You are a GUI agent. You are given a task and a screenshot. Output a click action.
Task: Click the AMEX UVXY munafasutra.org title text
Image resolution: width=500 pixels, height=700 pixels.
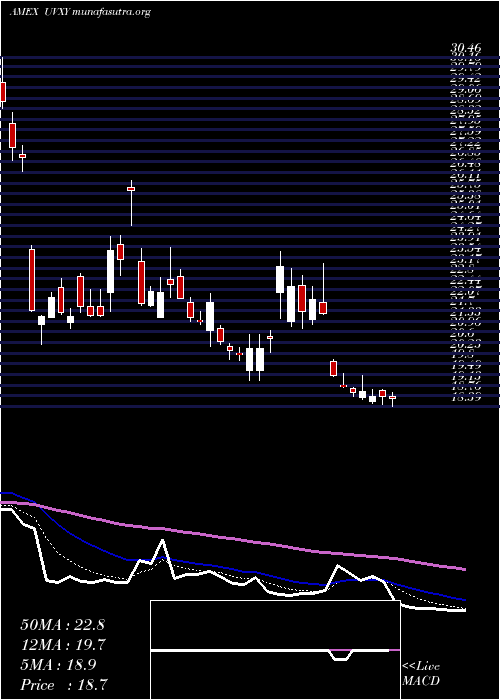click(x=80, y=12)
